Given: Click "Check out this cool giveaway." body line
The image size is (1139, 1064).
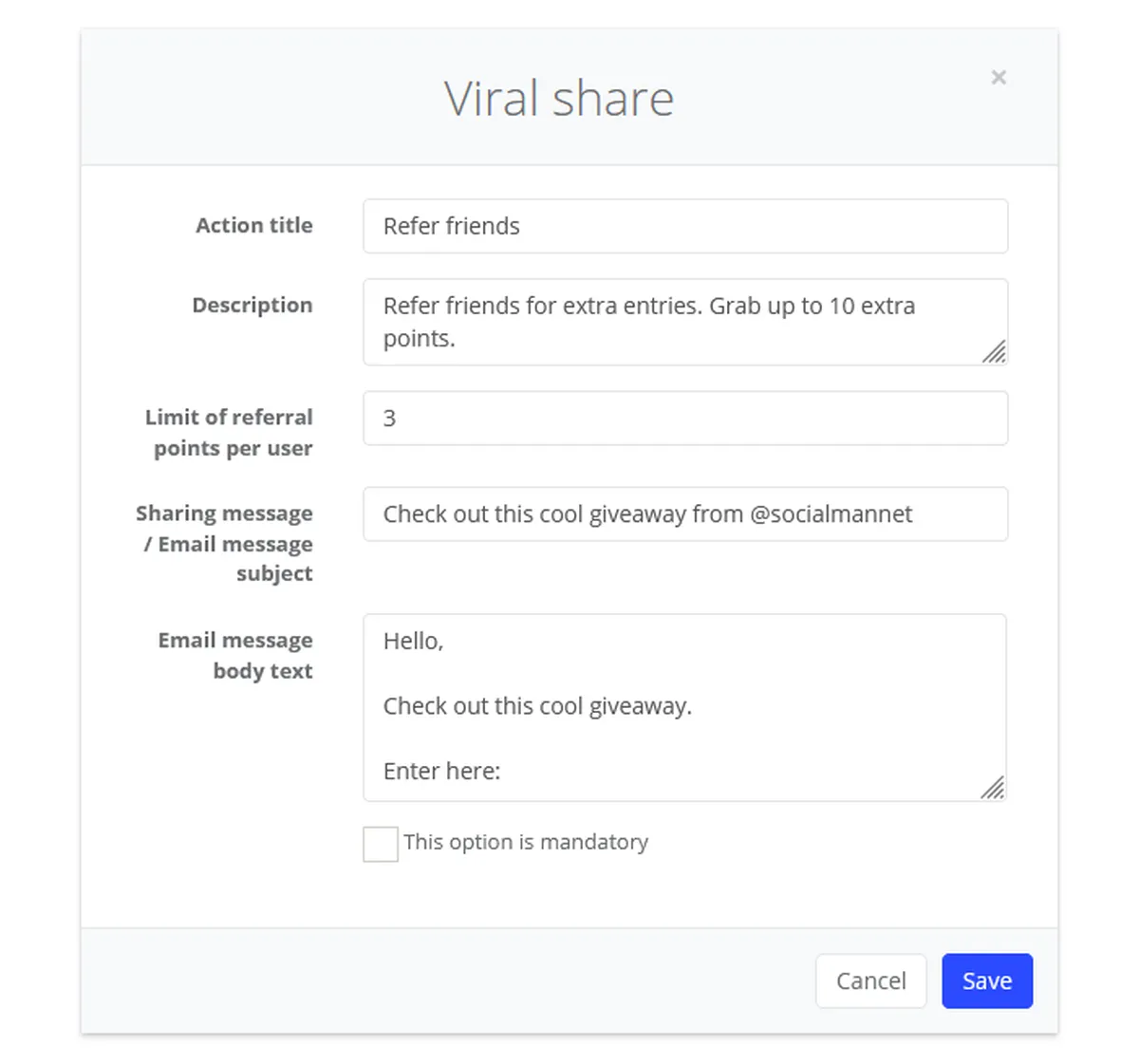Looking at the screenshot, I should coord(537,707).
